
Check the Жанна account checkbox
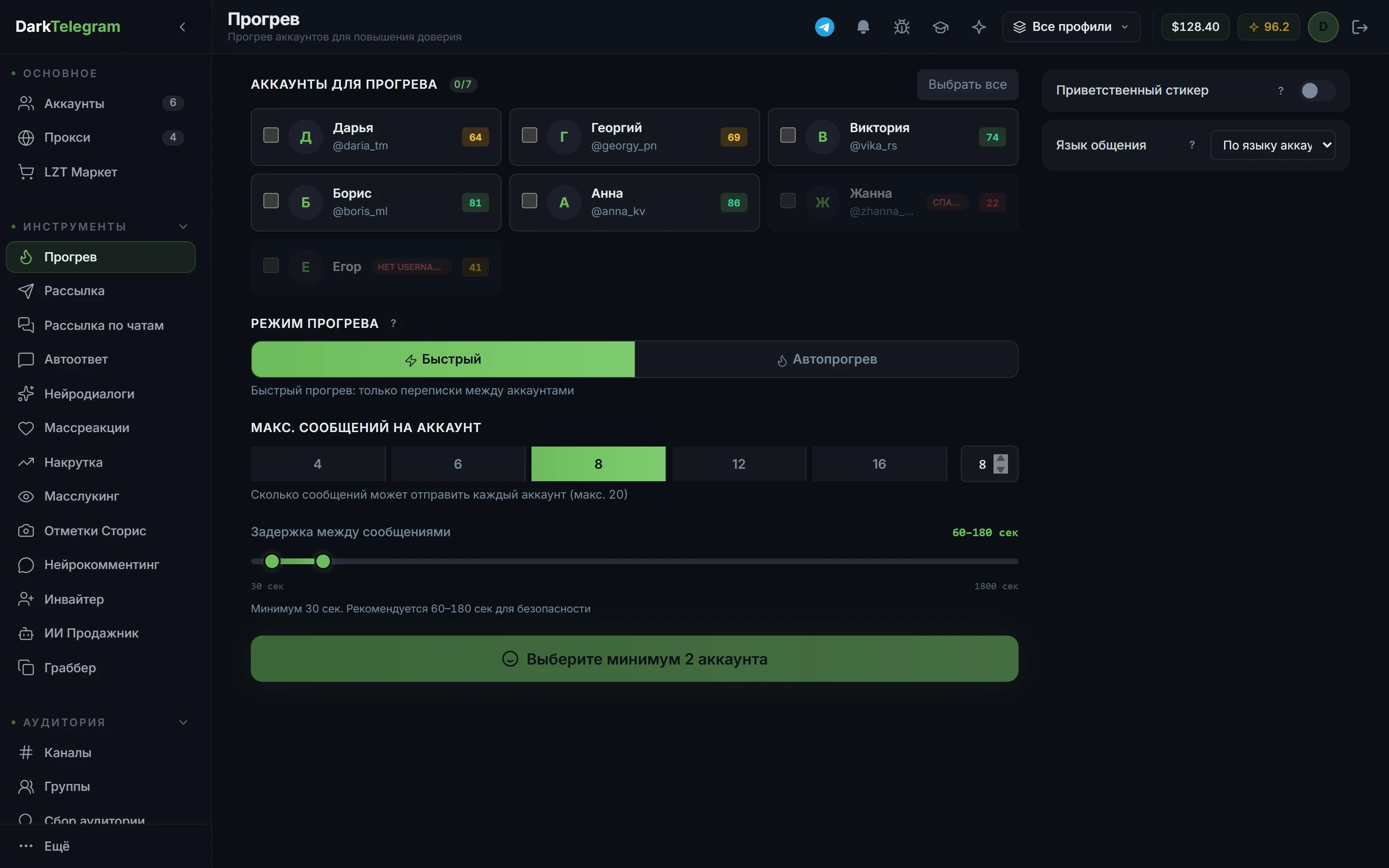tap(788, 201)
